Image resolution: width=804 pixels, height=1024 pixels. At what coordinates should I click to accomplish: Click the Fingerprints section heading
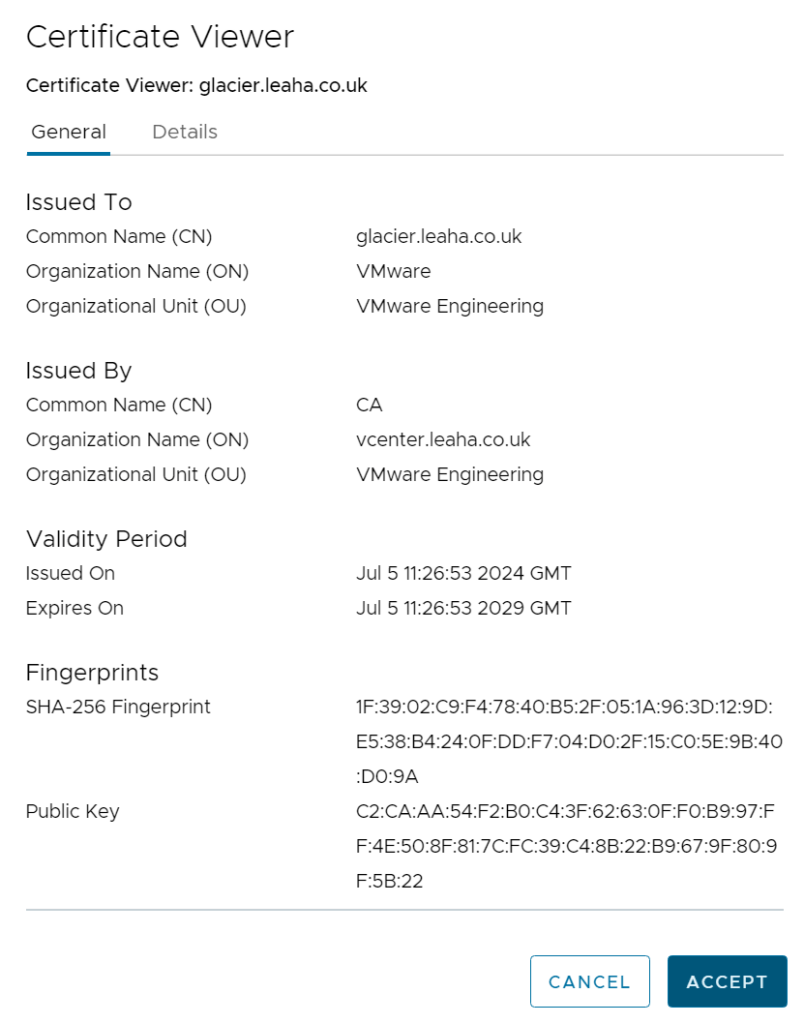(x=92, y=673)
